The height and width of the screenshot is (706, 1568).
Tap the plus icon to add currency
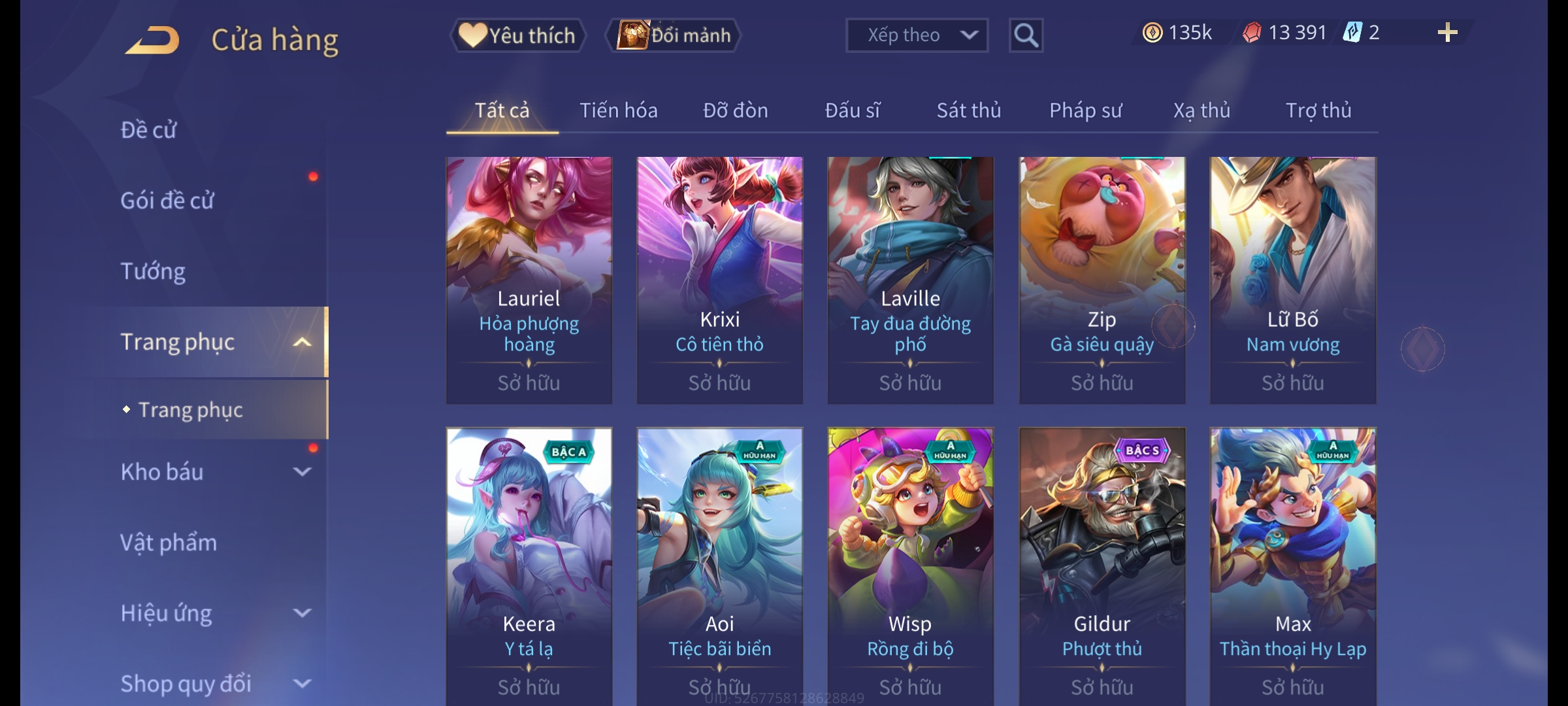point(1447,33)
